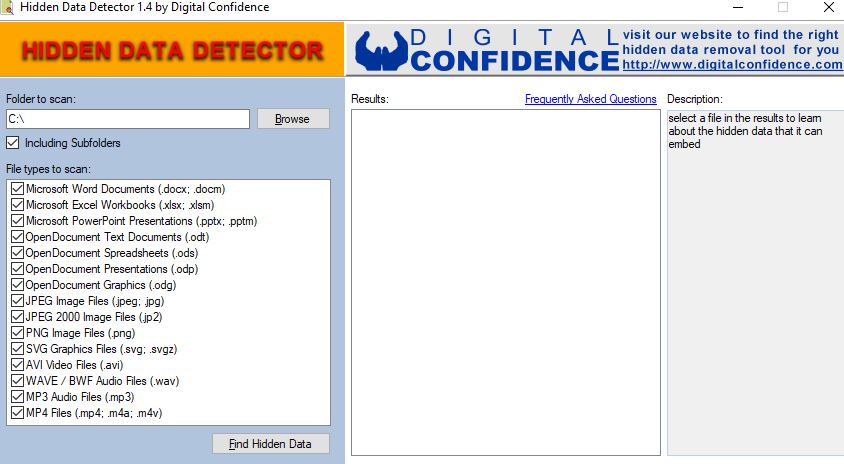The image size is (844, 464).
Task: Toggle WAVE / BWF Audio Files (.wav) checkbox
Action: (x=17, y=381)
